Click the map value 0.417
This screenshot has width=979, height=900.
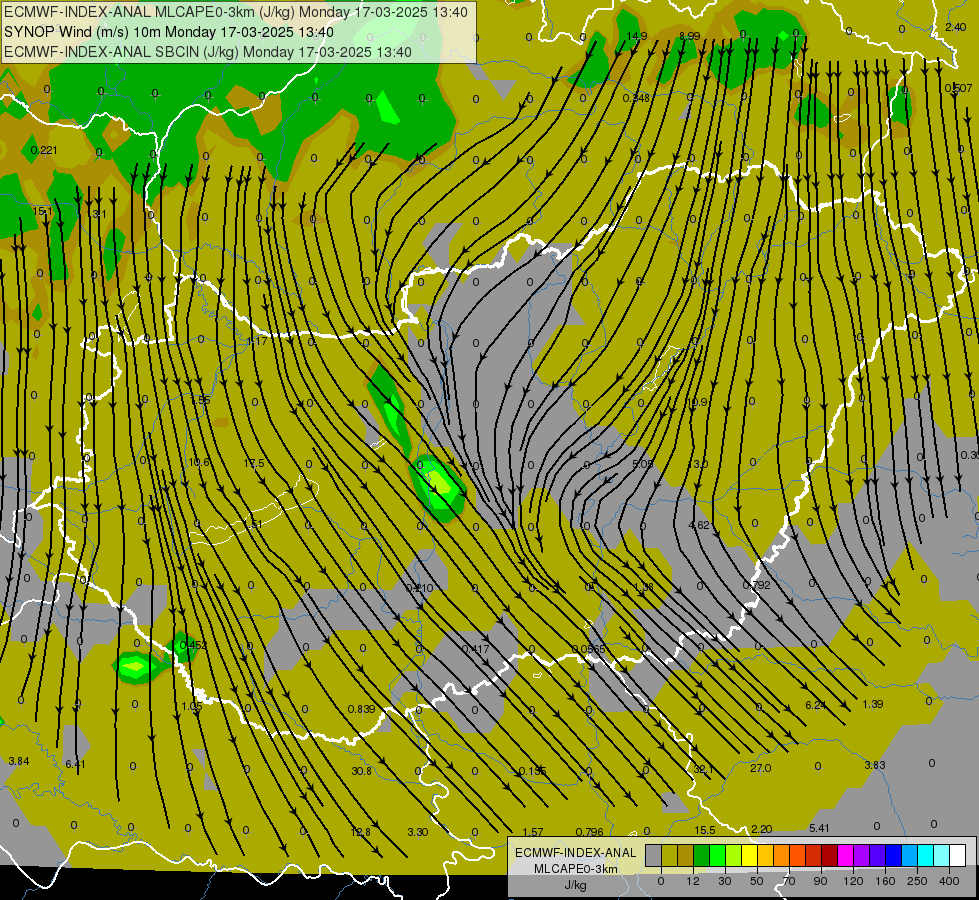(476, 649)
